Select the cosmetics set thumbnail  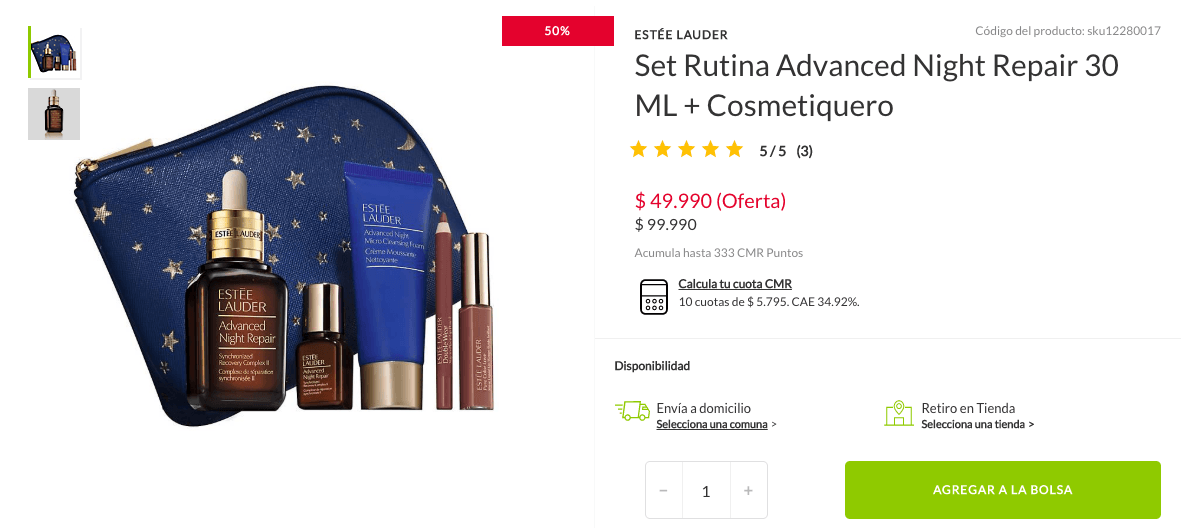coord(55,52)
